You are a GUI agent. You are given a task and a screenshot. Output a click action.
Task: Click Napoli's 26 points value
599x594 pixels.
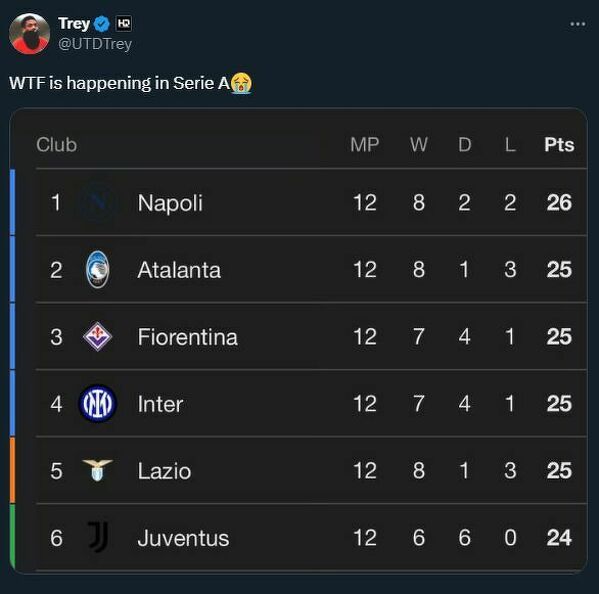click(559, 202)
